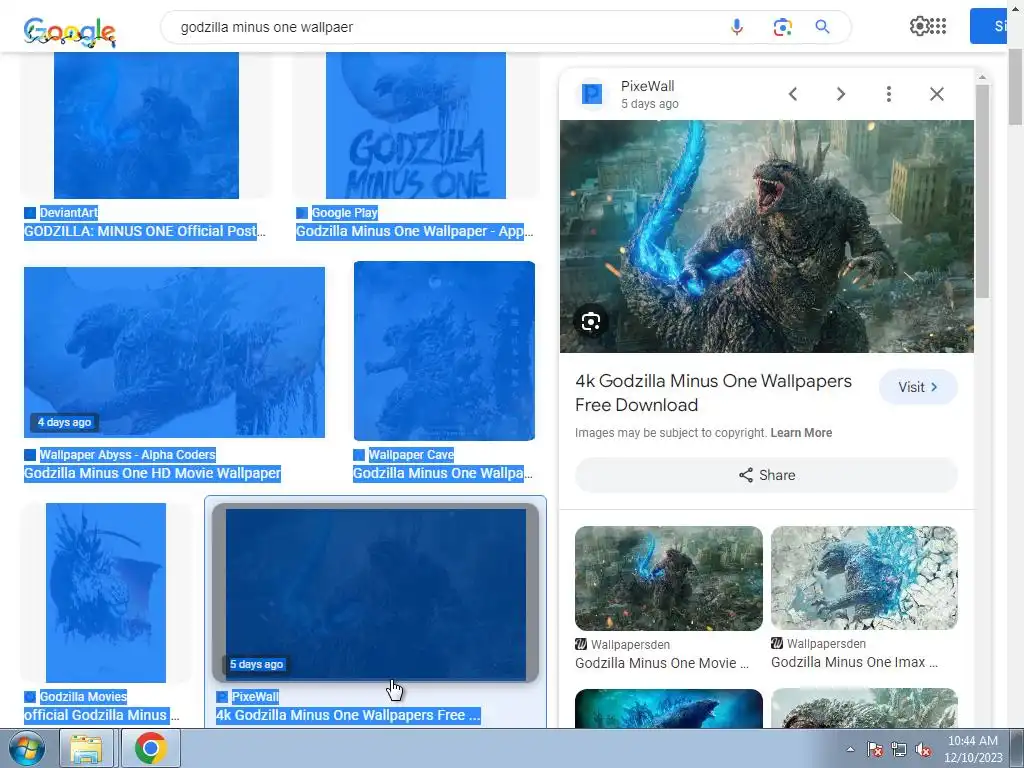Click Wallpapersden favicon beside Movie result
This screenshot has height=768, width=1024.
point(581,644)
